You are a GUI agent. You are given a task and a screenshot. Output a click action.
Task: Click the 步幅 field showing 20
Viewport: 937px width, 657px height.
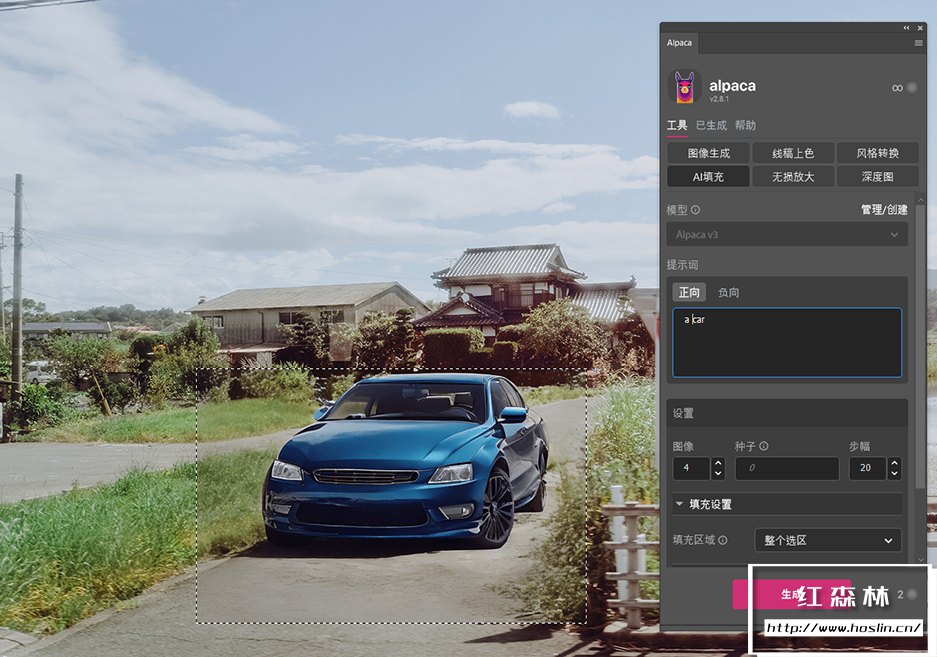click(x=868, y=468)
